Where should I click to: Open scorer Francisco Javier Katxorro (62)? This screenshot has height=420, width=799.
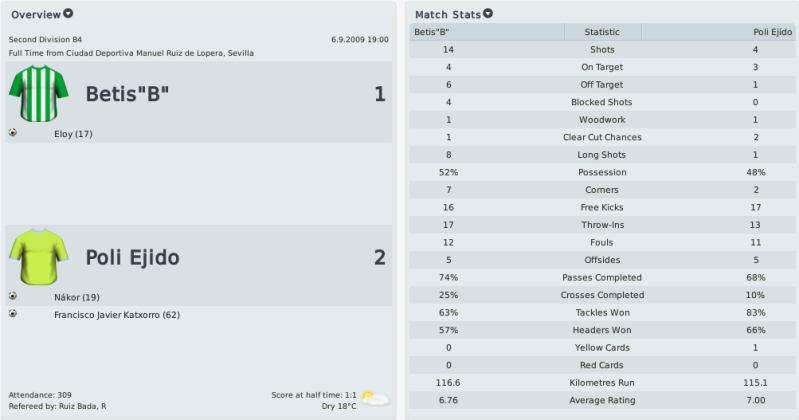117,315
